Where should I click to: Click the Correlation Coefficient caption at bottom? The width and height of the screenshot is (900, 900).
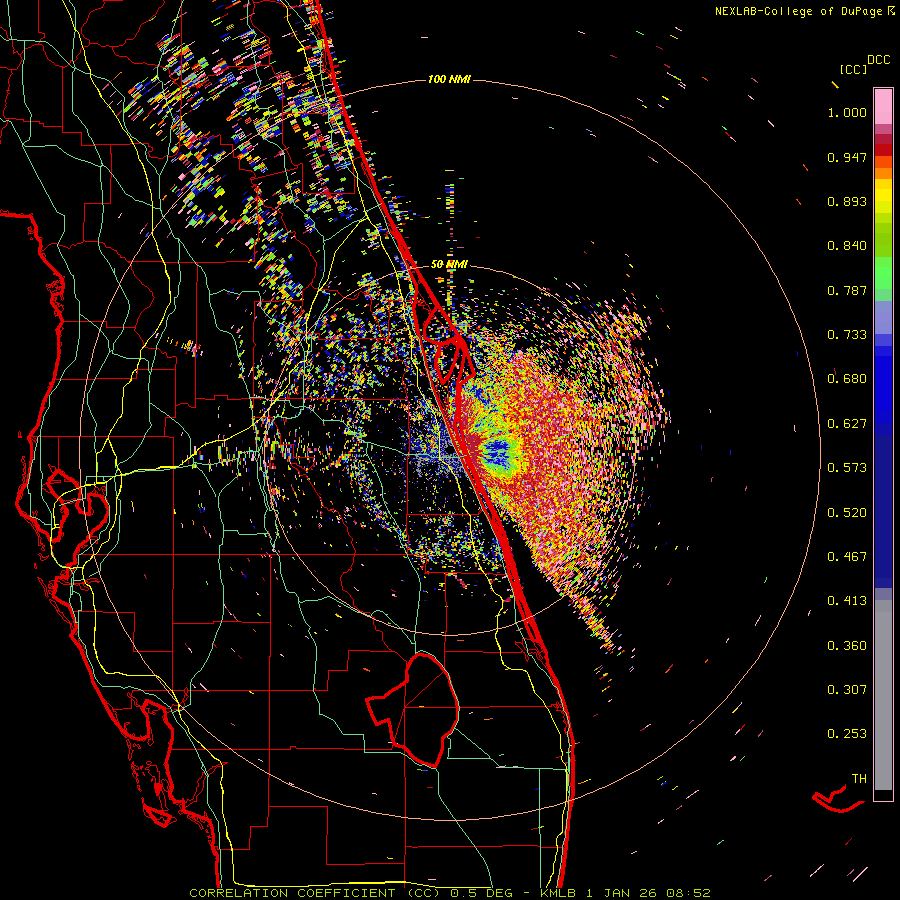449,893
